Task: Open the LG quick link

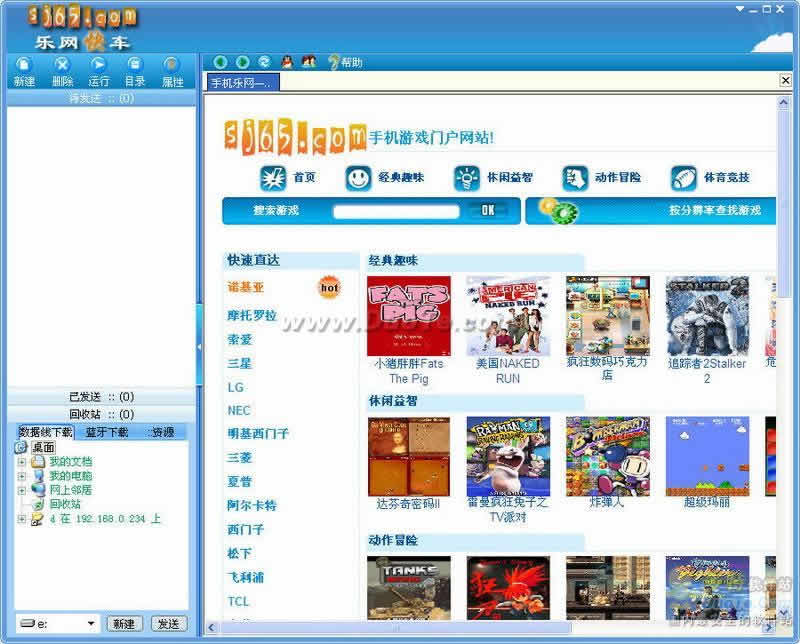Action: (x=236, y=387)
